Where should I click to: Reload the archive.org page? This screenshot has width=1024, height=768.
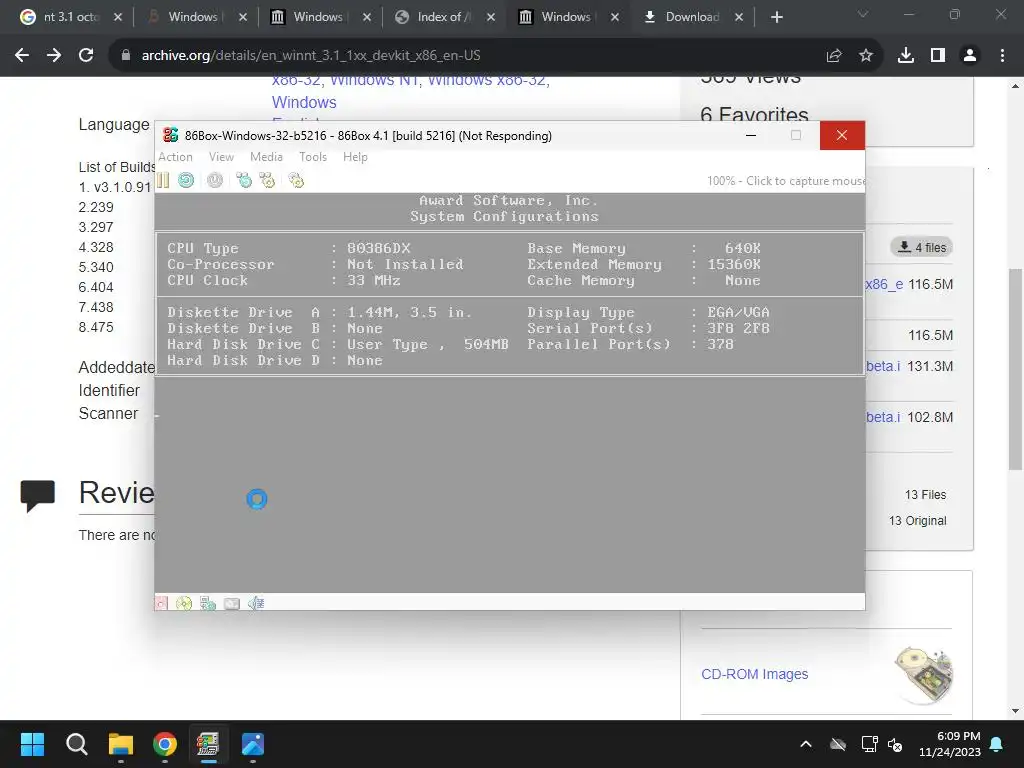(86, 56)
